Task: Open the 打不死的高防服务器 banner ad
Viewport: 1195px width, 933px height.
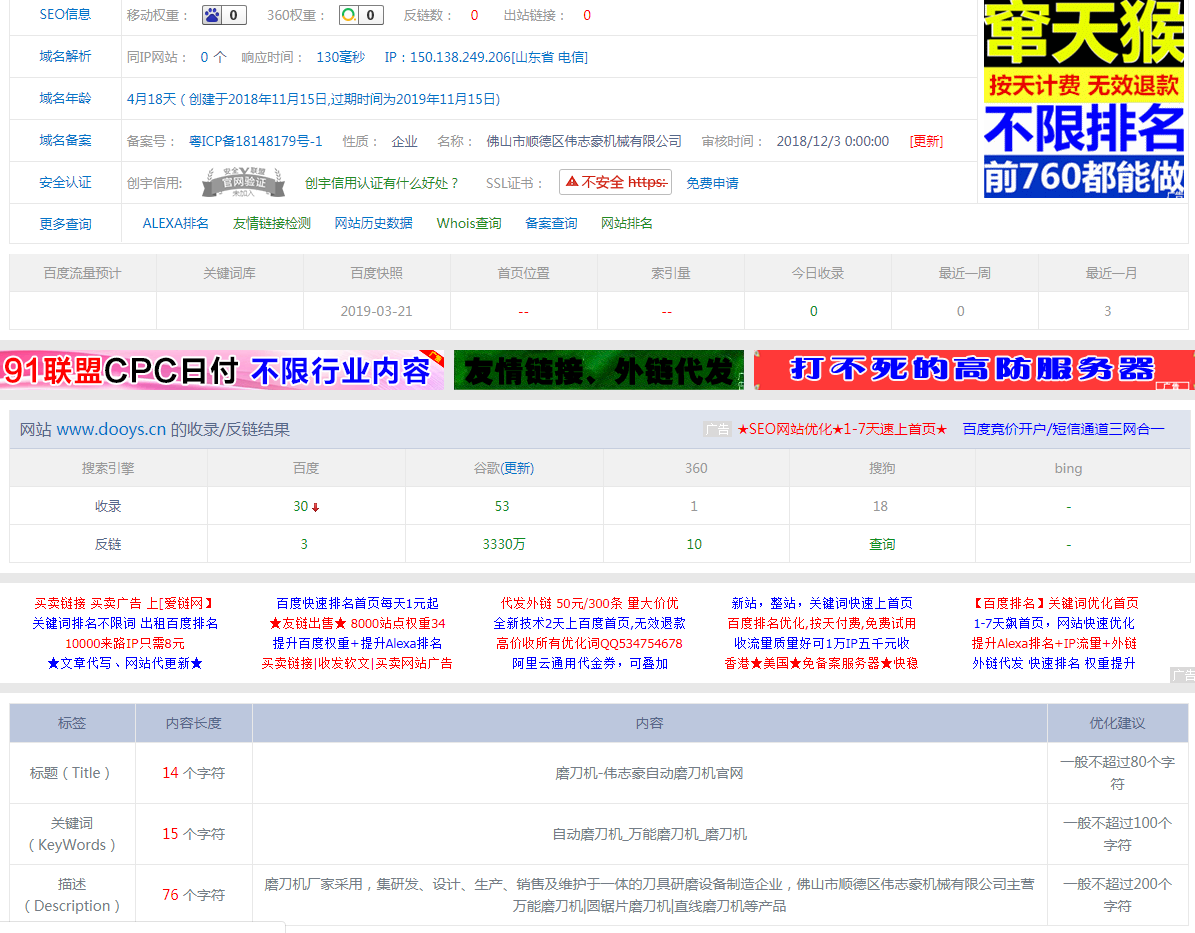Action: pos(974,370)
